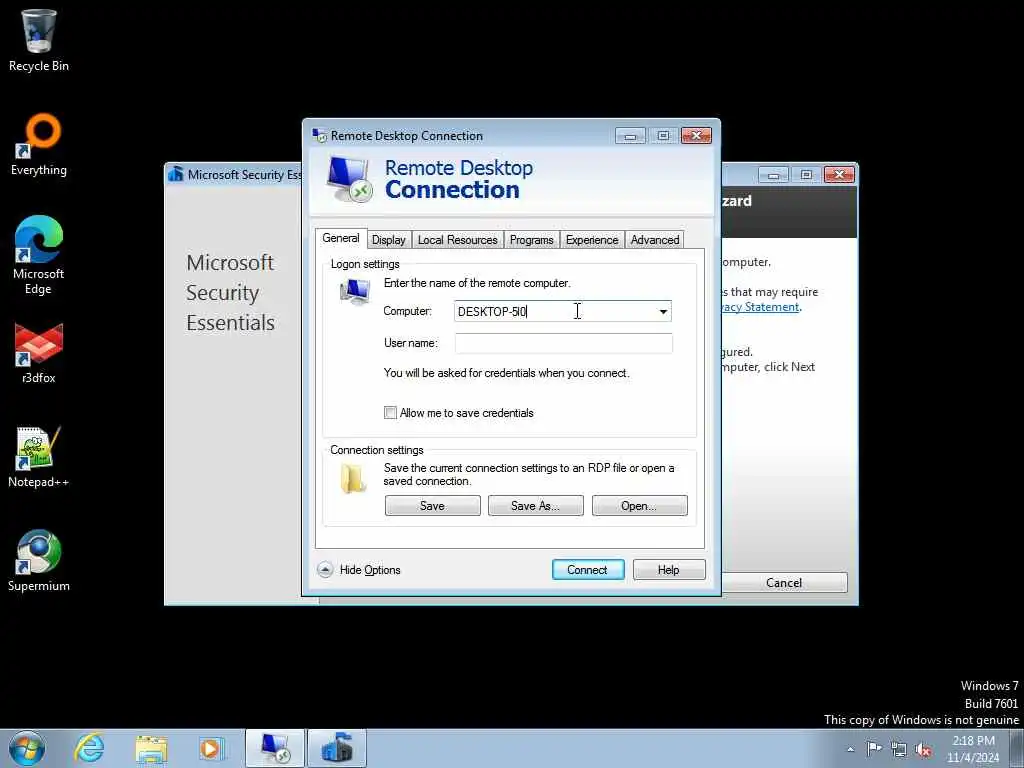The image size is (1024, 768).
Task: Open Internet Explorer from taskbar
Action: [x=89, y=748]
